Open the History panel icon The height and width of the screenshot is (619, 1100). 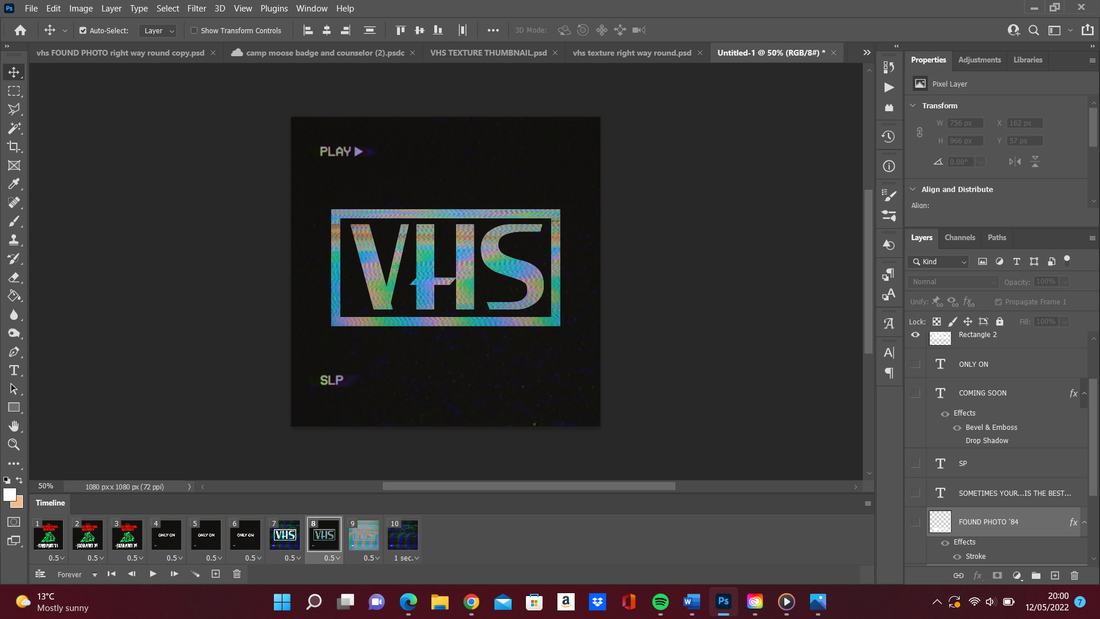click(889, 136)
